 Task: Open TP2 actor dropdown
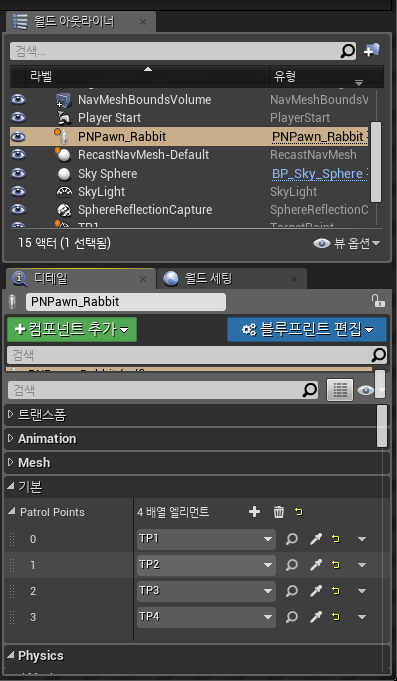click(206, 565)
